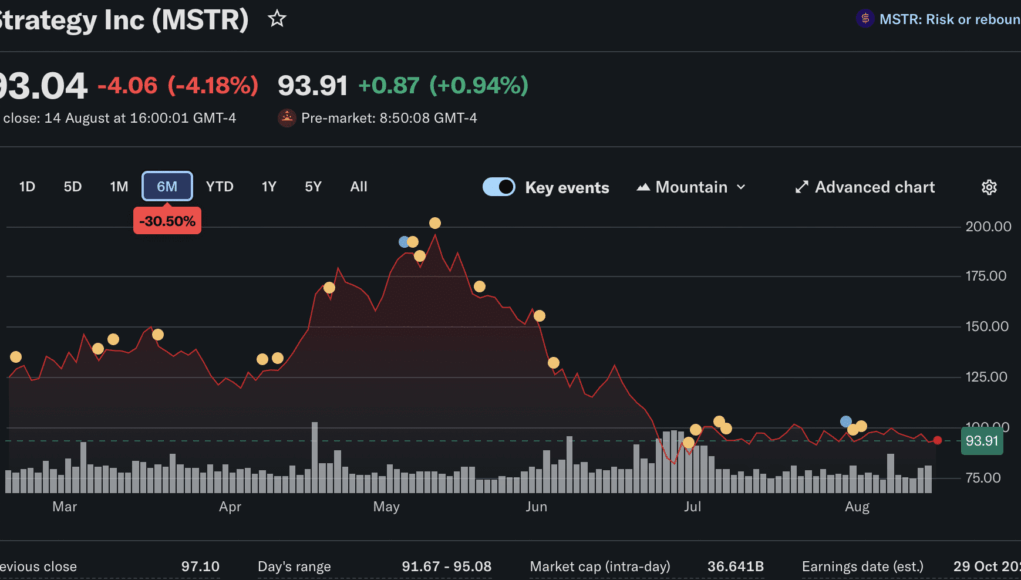Click the blue key event dot before August

846,421
